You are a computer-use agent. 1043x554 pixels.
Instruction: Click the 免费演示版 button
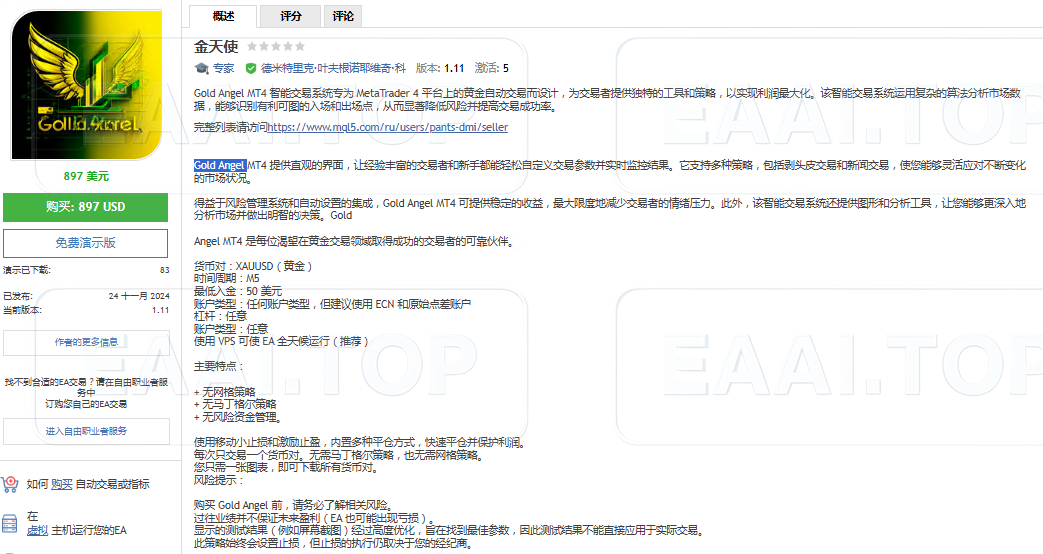85,243
